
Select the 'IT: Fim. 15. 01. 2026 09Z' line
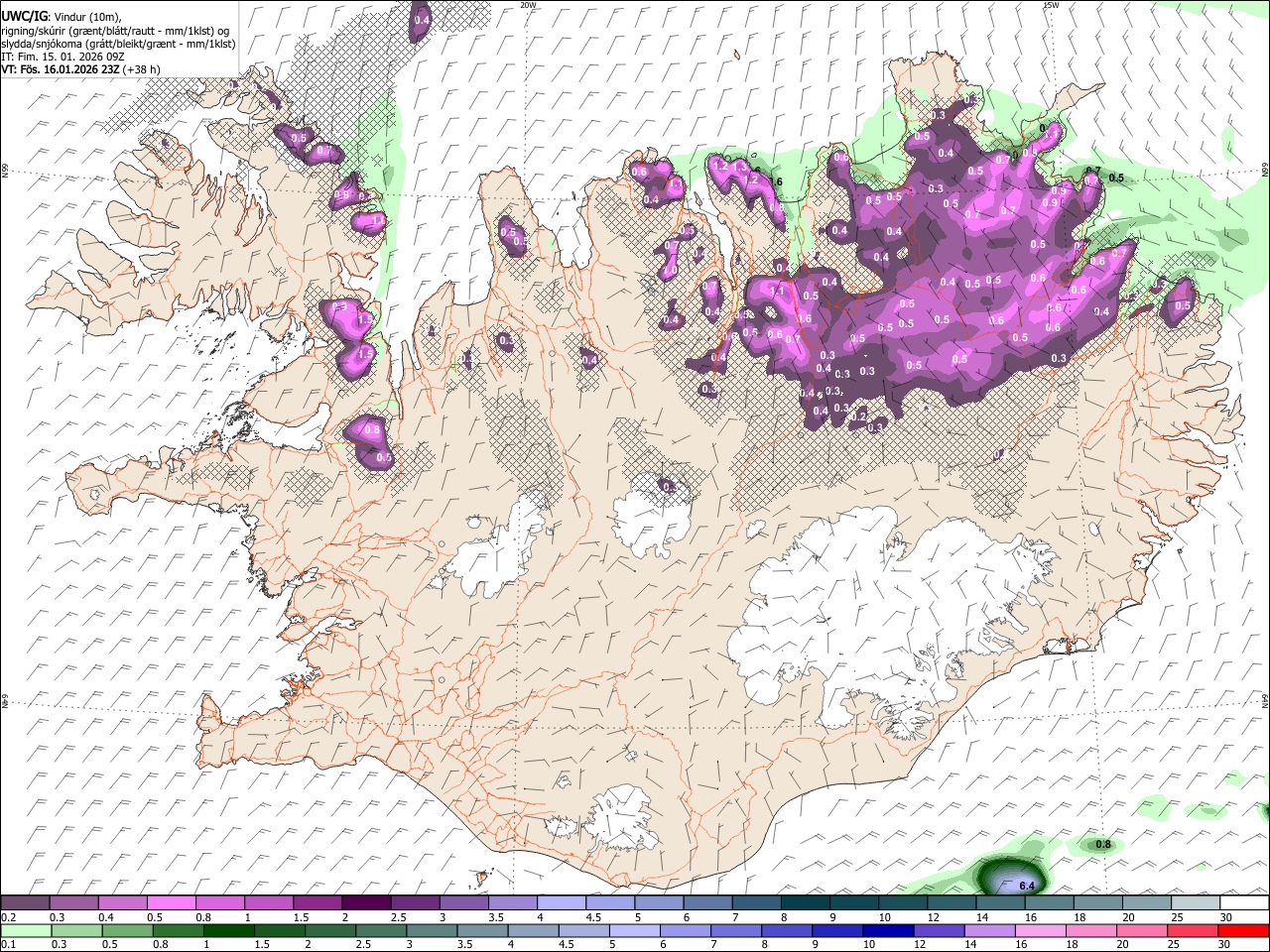pyautogui.click(x=62, y=57)
